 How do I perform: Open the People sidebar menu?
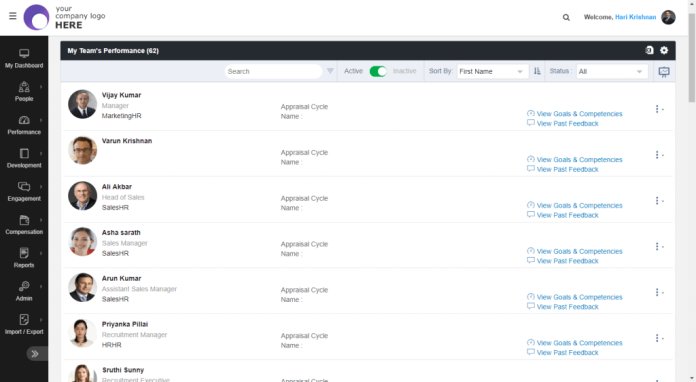(x=24, y=91)
